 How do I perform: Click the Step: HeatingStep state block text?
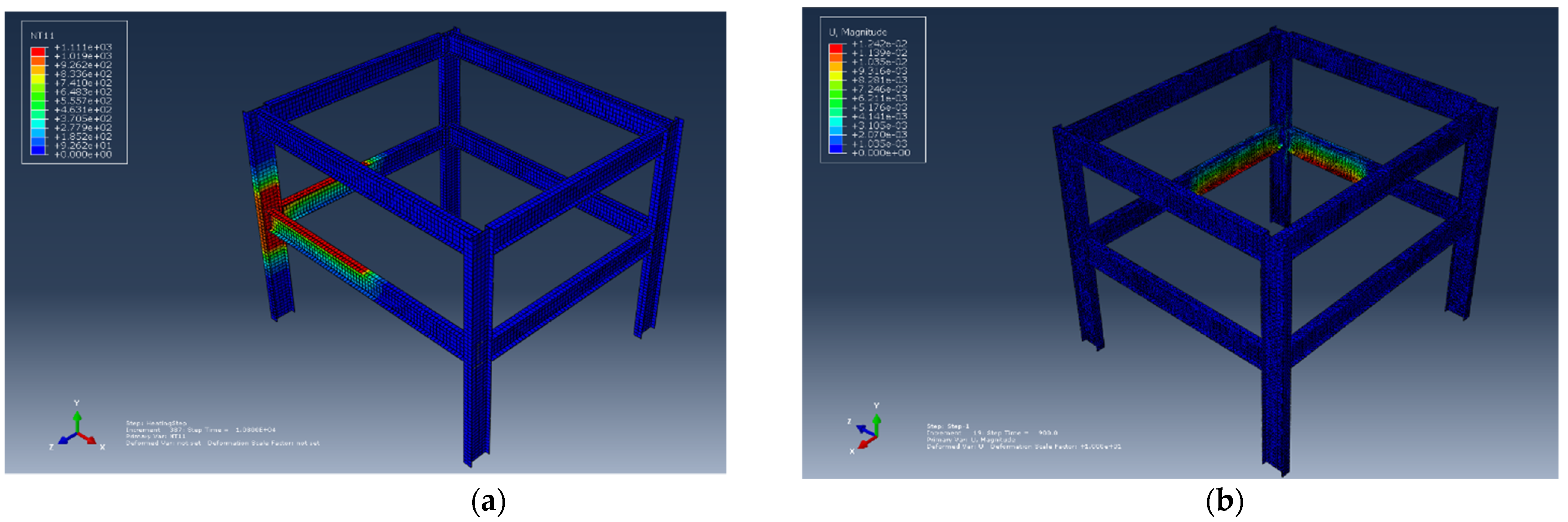(157, 423)
